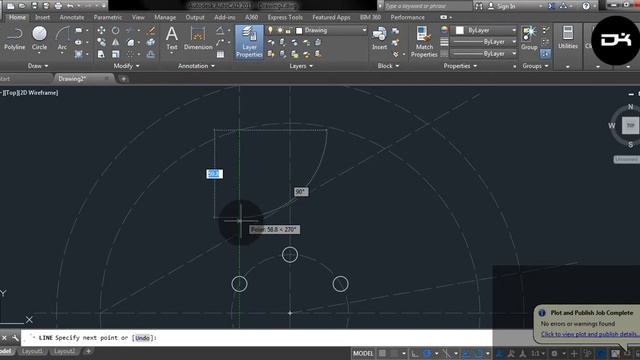Add a new drawing tab with plus
The image size is (640, 360).
click(124, 79)
